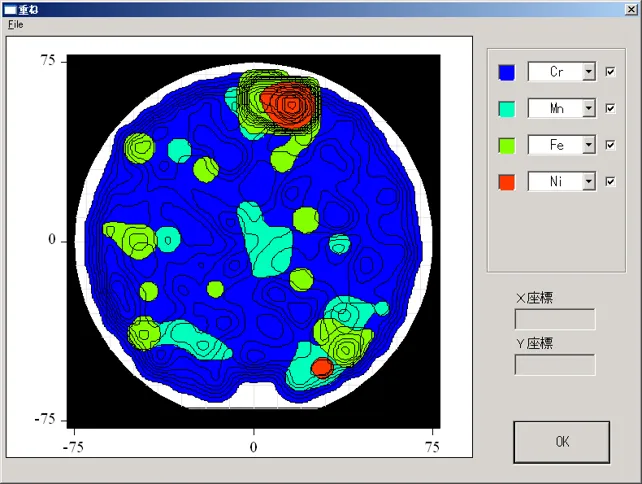Open the Ni element dropdown
Viewport: 642px width, 484px height.
coord(588,181)
